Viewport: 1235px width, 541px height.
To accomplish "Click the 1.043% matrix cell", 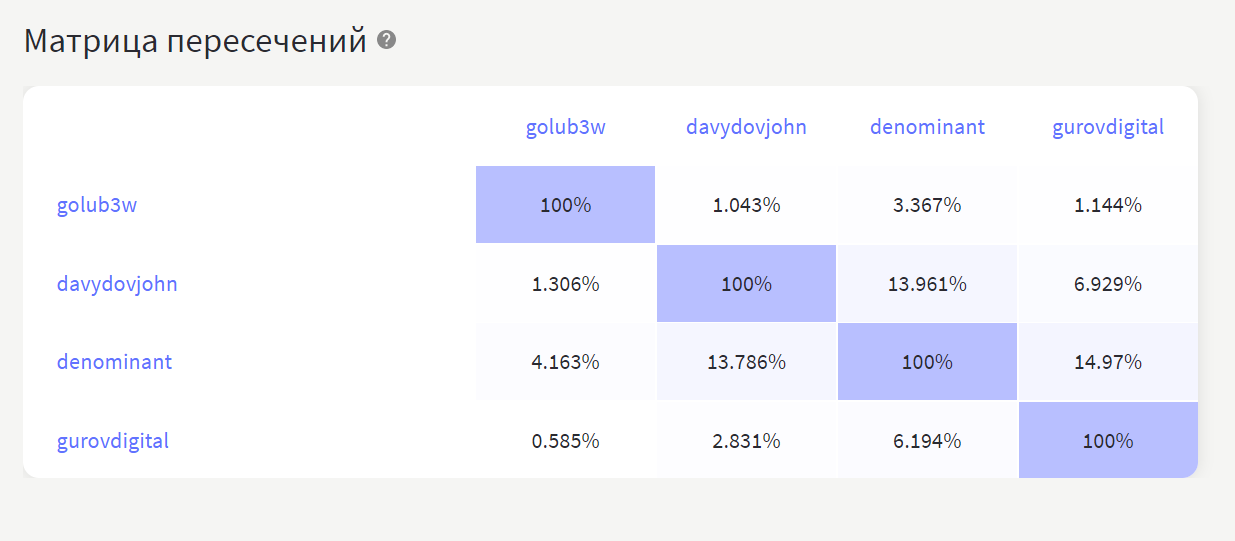I will (x=746, y=205).
